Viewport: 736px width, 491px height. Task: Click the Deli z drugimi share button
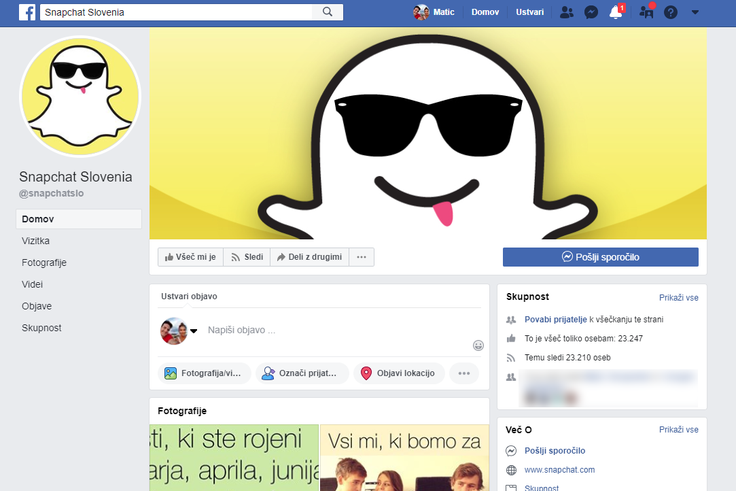point(309,257)
